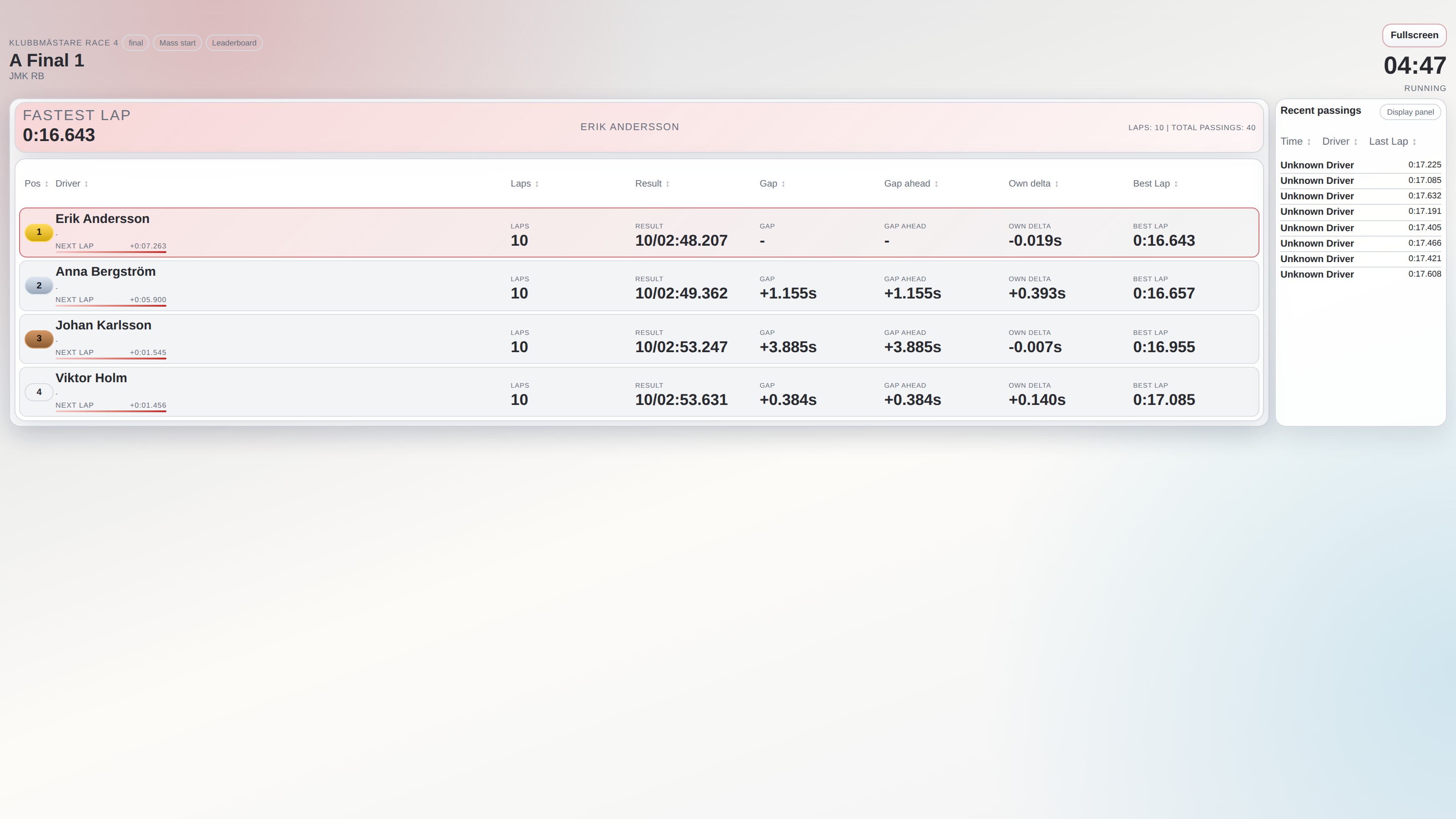Click the final tag pill
The width and height of the screenshot is (1456, 819).
136,43
